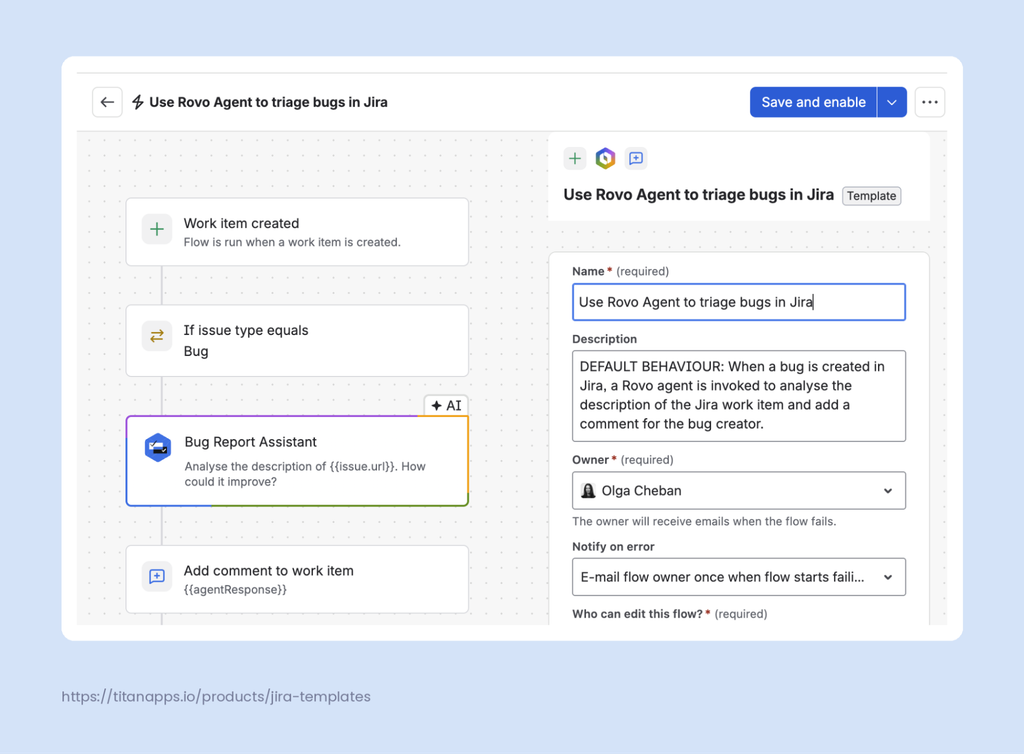The width and height of the screenshot is (1024, 754).
Task: Click the back arrow button
Action: pos(107,102)
